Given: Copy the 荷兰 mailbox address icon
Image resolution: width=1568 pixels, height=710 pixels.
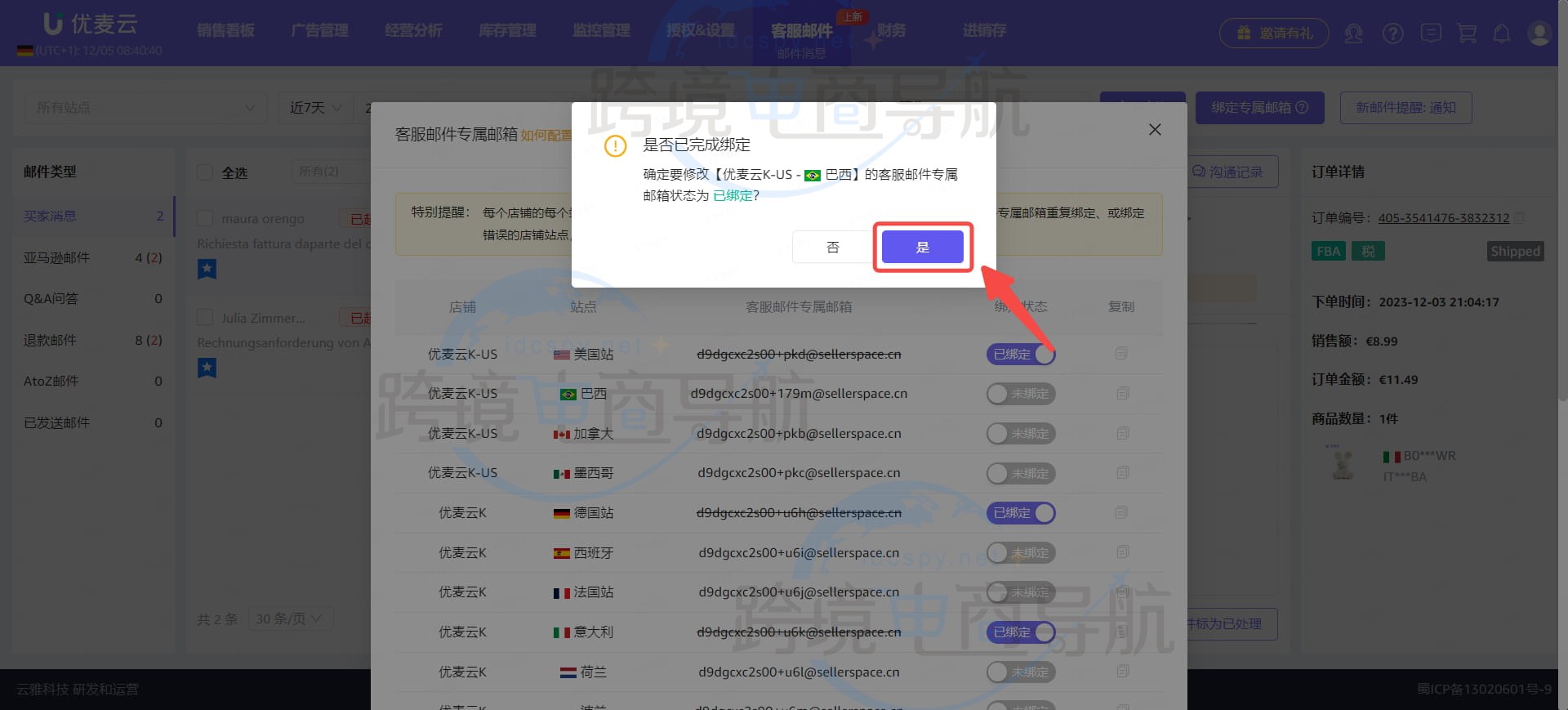Looking at the screenshot, I should point(1122,672).
